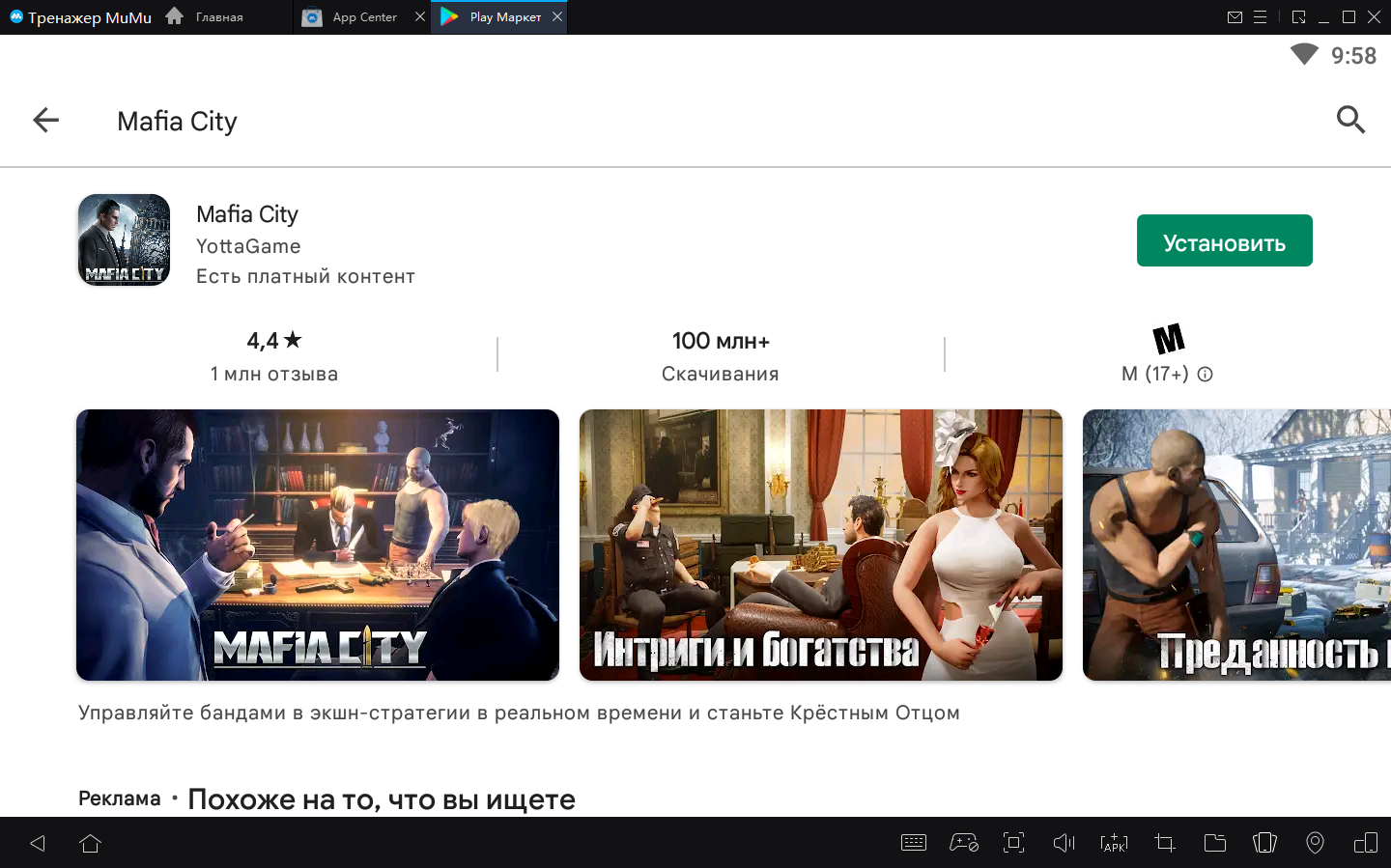The width and height of the screenshot is (1391, 868).
Task: Open the shared folder icon
Action: coord(1214,843)
